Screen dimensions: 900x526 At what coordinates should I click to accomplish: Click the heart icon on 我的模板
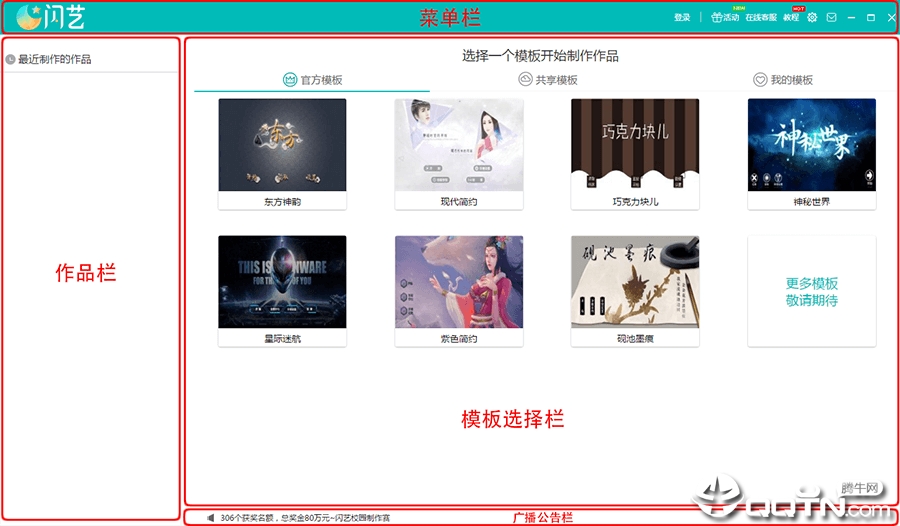point(760,80)
